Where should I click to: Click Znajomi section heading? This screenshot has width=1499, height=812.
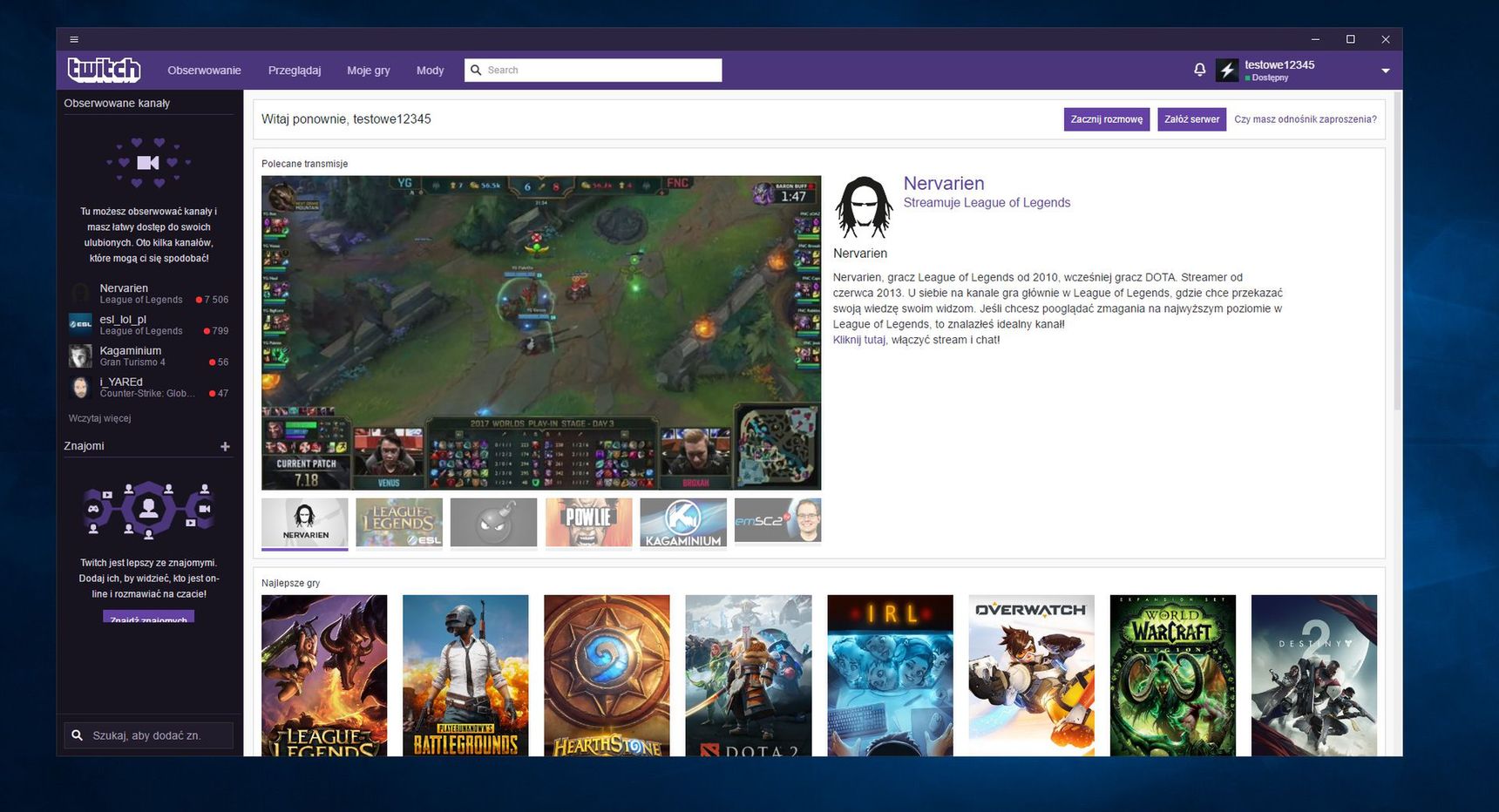click(x=84, y=446)
